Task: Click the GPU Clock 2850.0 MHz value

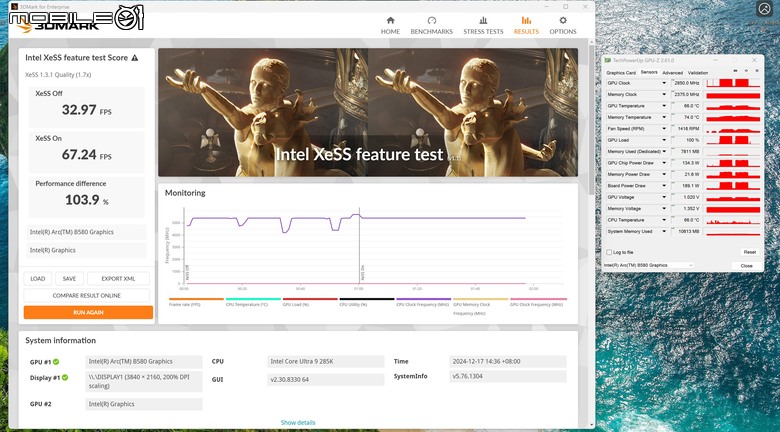Action: (x=686, y=83)
